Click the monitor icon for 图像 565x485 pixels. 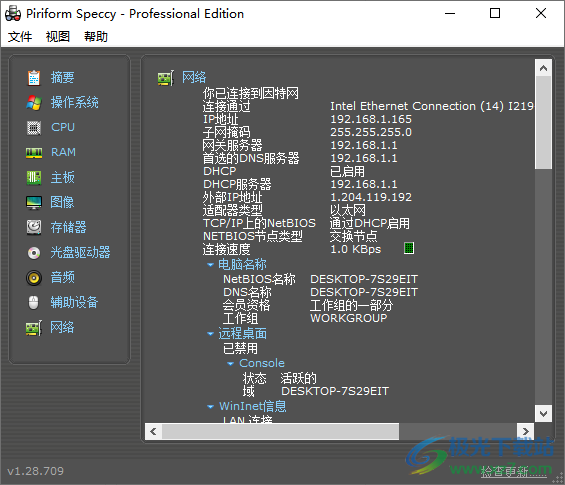[34, 203]
